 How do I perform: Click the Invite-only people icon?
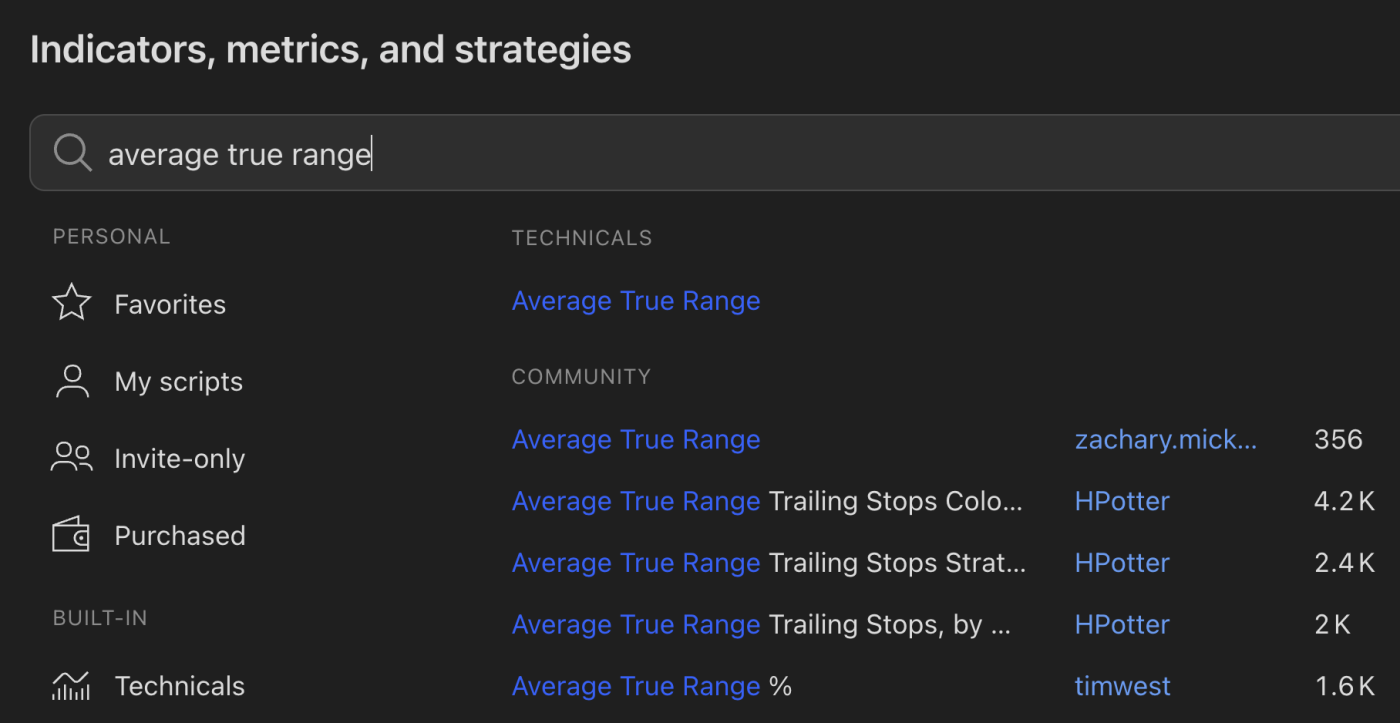coord(72,458)
